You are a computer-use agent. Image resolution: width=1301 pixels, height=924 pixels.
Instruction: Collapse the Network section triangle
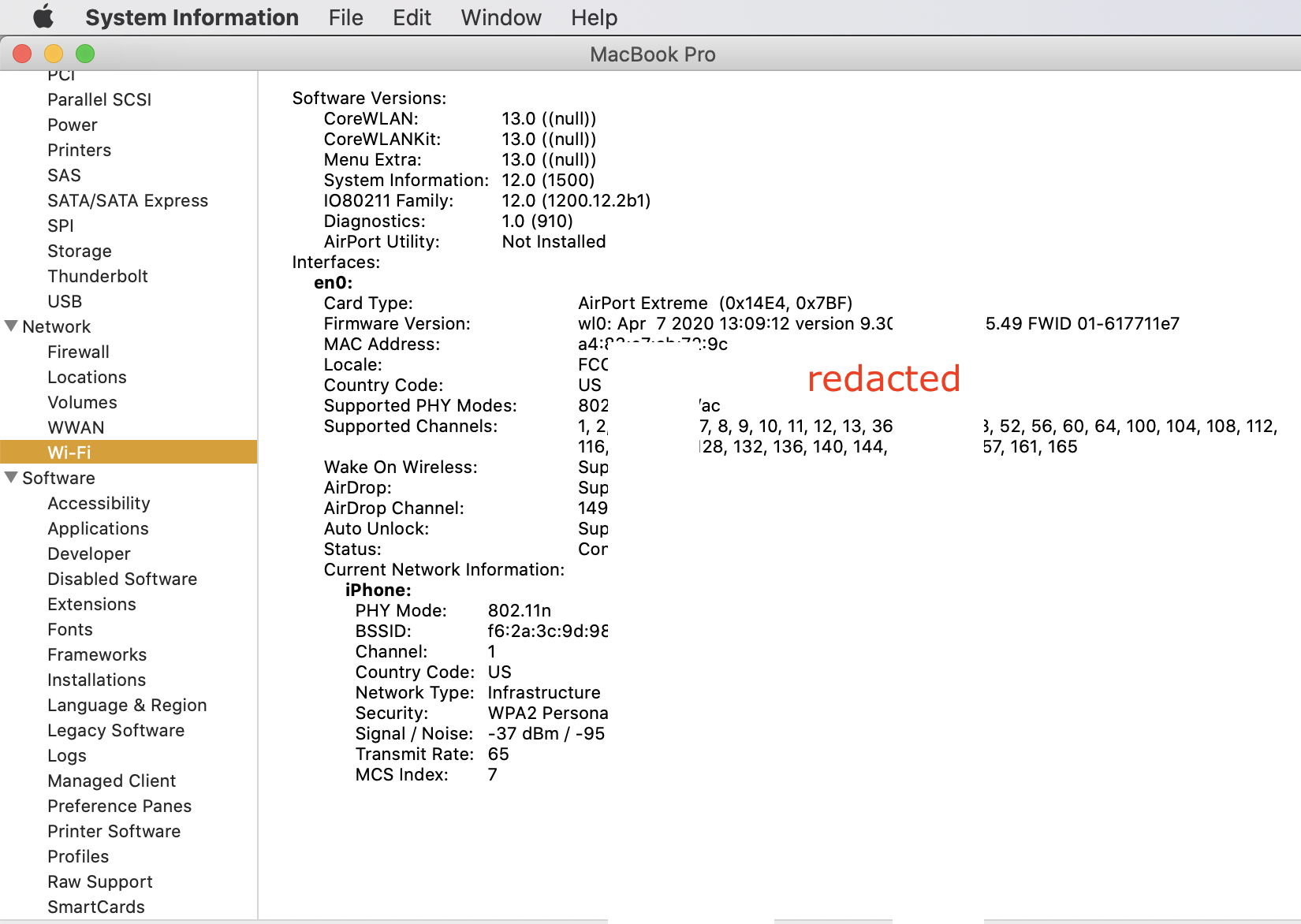(11, 326)
